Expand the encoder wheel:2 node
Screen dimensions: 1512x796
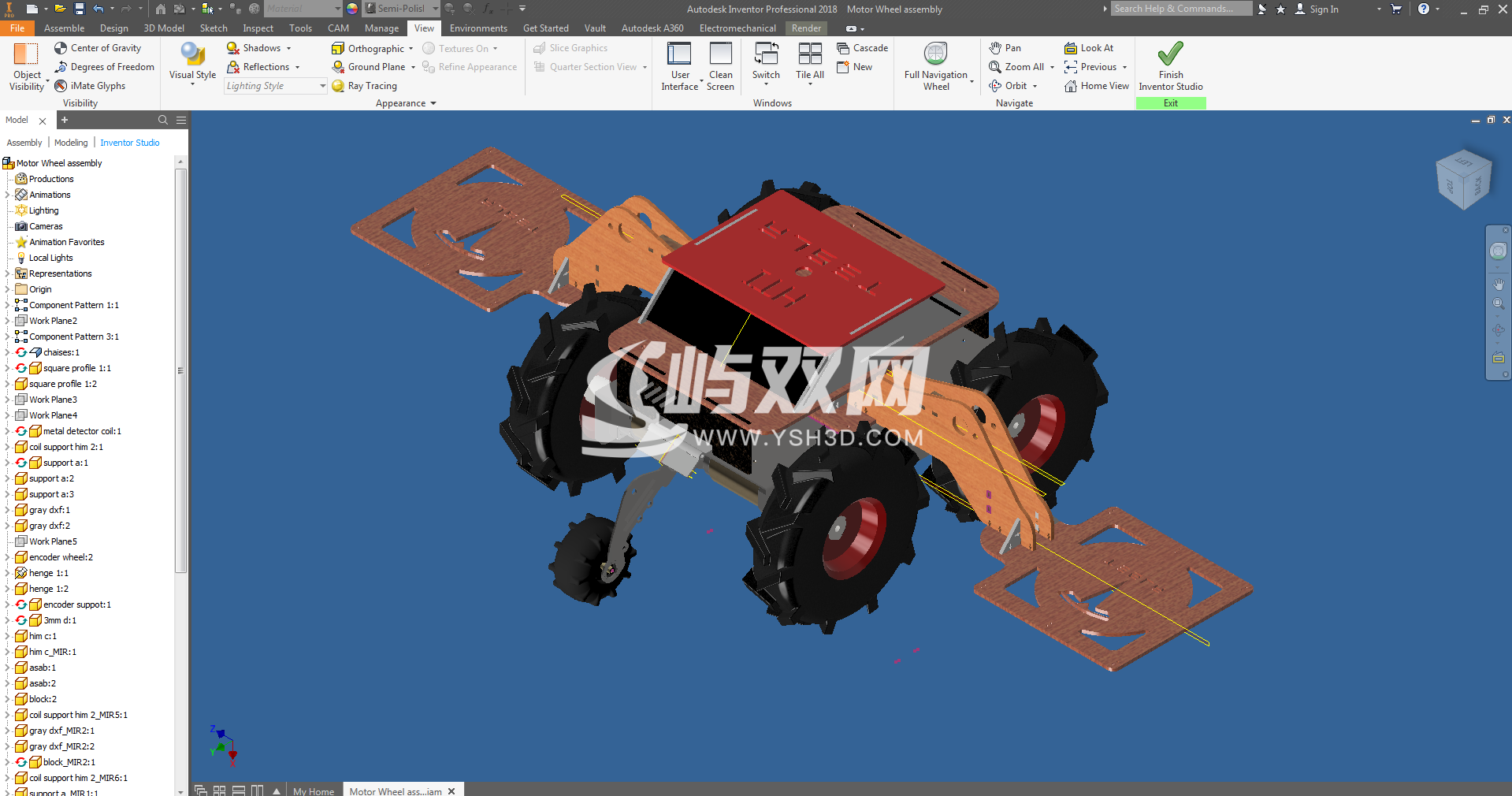[8, 557]
